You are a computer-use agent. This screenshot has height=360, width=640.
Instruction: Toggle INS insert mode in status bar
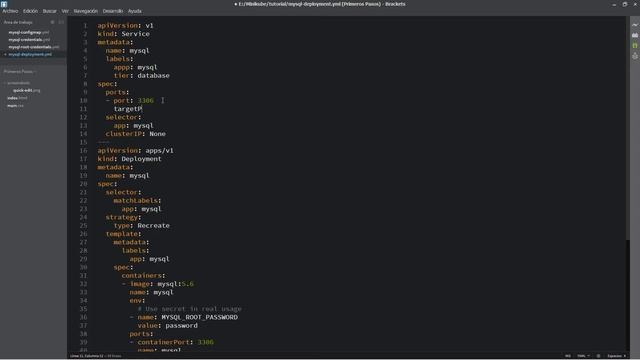point(568,356)
